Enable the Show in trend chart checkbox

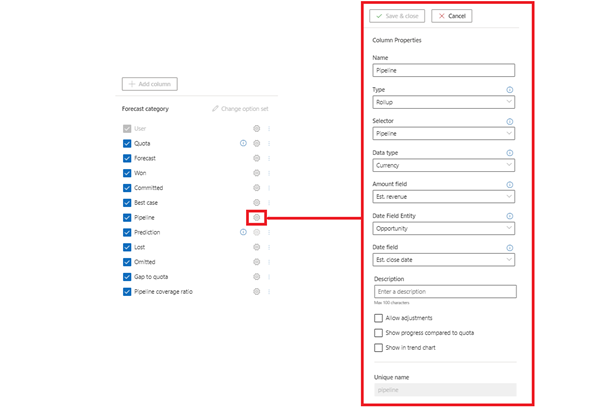[x=379, y=348]
